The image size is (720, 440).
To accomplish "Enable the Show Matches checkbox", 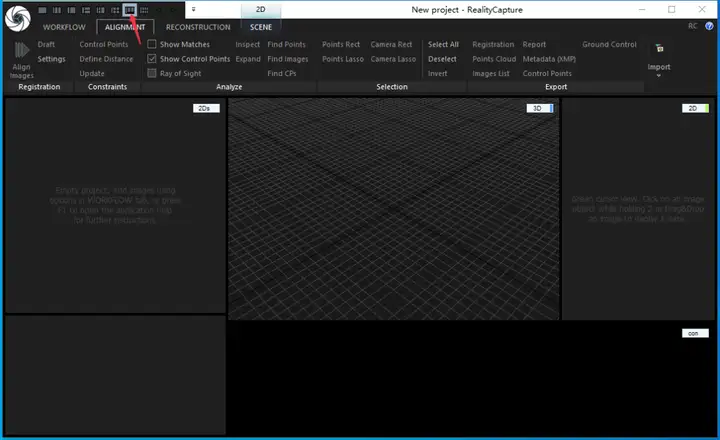I will tap(152, 44).
